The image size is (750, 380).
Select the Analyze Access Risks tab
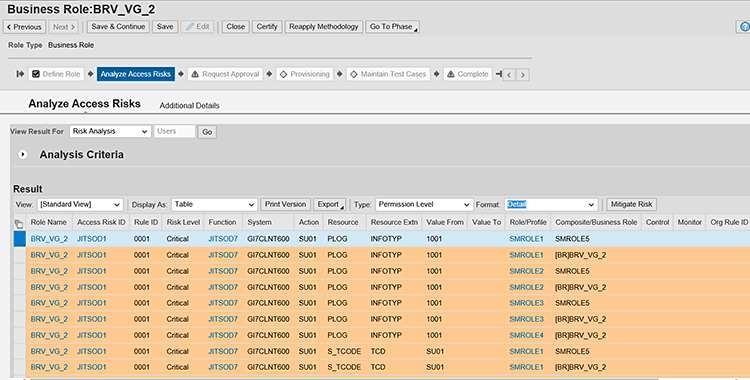pyautogui.click(x=85, y=104)
